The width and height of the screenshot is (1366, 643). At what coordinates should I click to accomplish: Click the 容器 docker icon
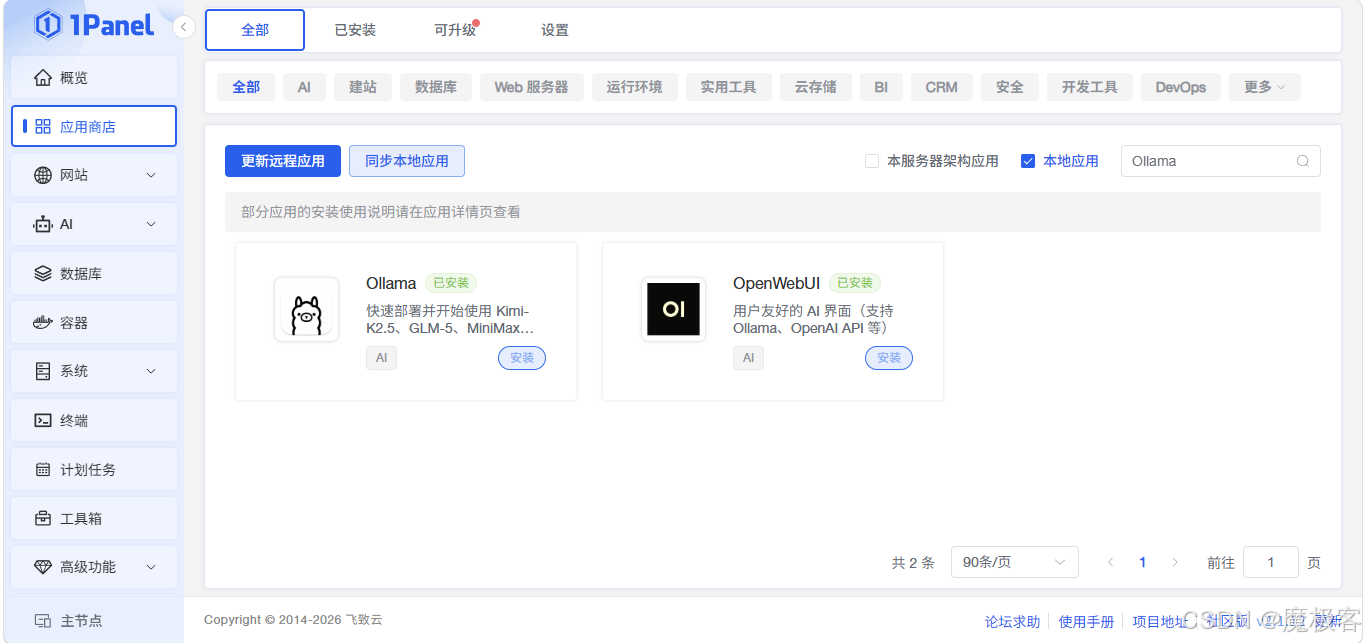pos(42,322)
